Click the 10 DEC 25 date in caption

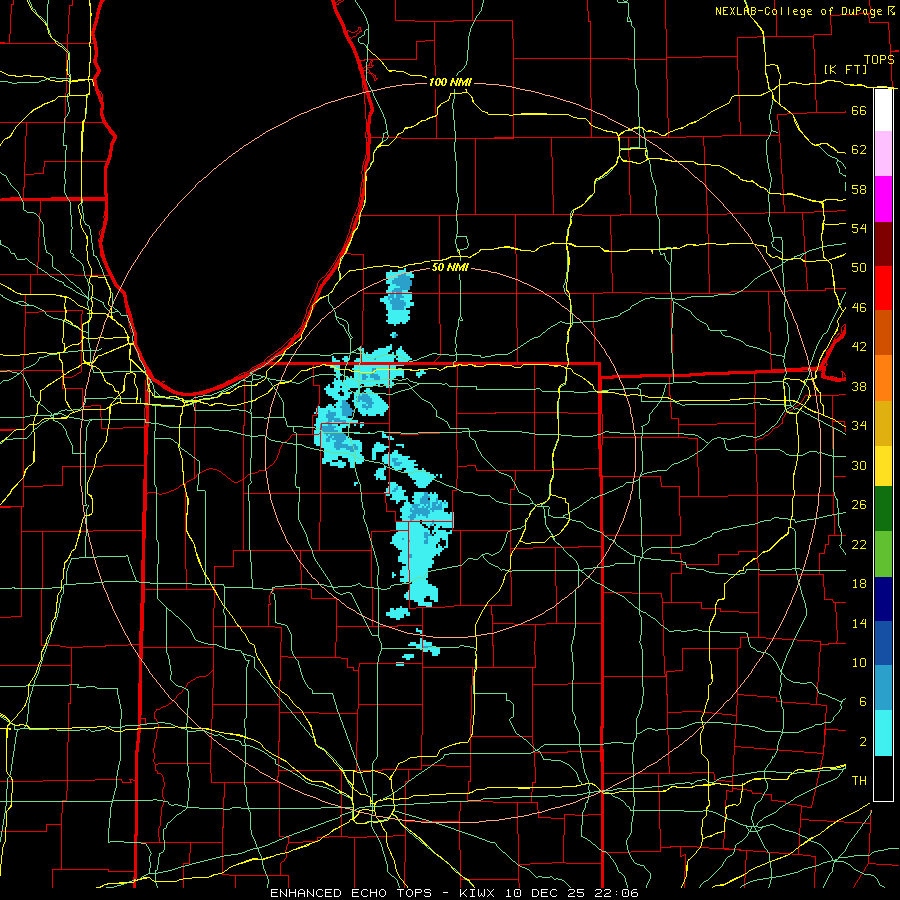point(548,893)
